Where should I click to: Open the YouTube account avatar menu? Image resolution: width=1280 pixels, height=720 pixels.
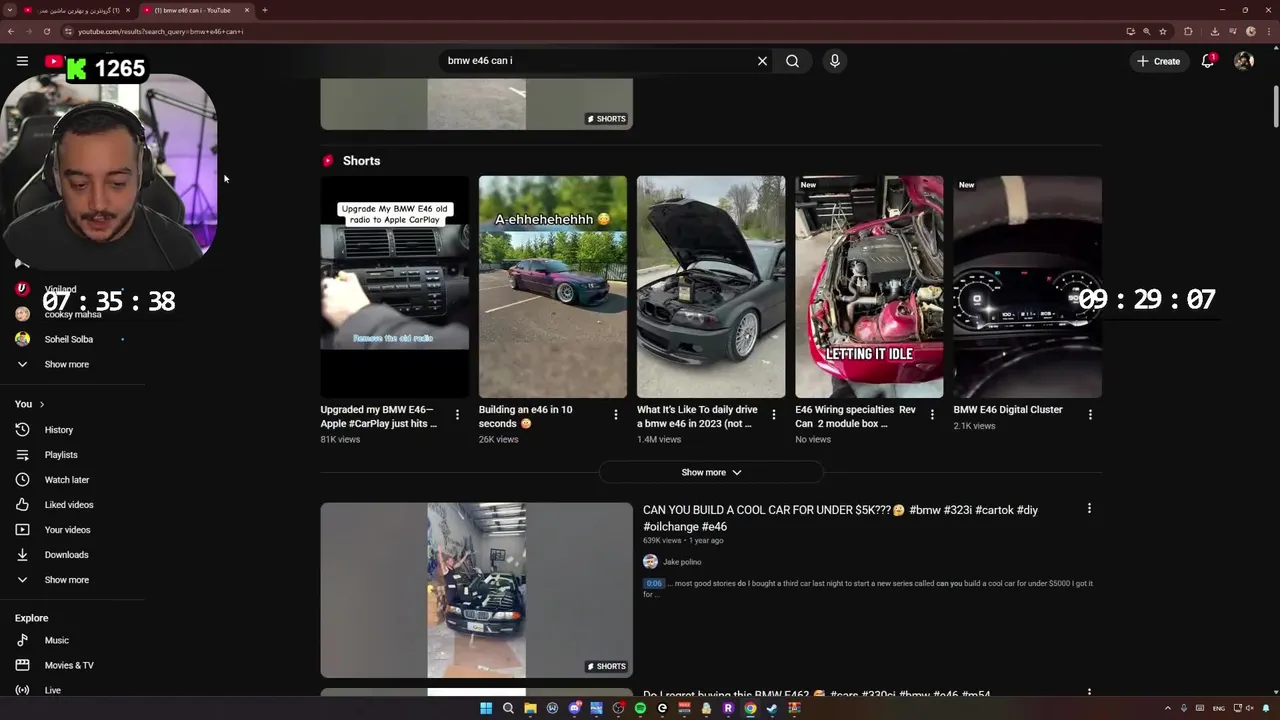pyautogui.click(x=1244, y=61)
